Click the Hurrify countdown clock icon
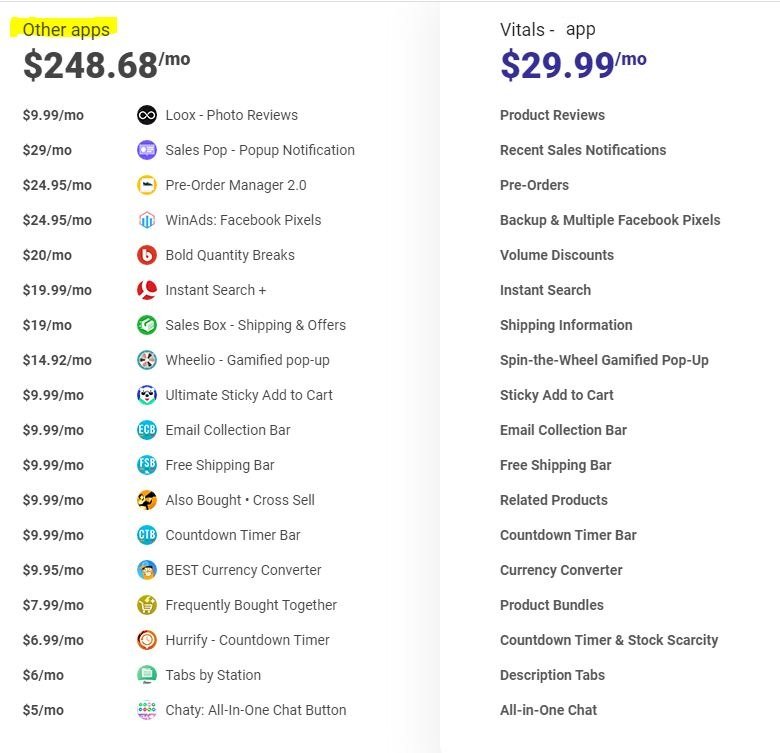The width and height of the screenshot is (780, 753). click(147, 640)
